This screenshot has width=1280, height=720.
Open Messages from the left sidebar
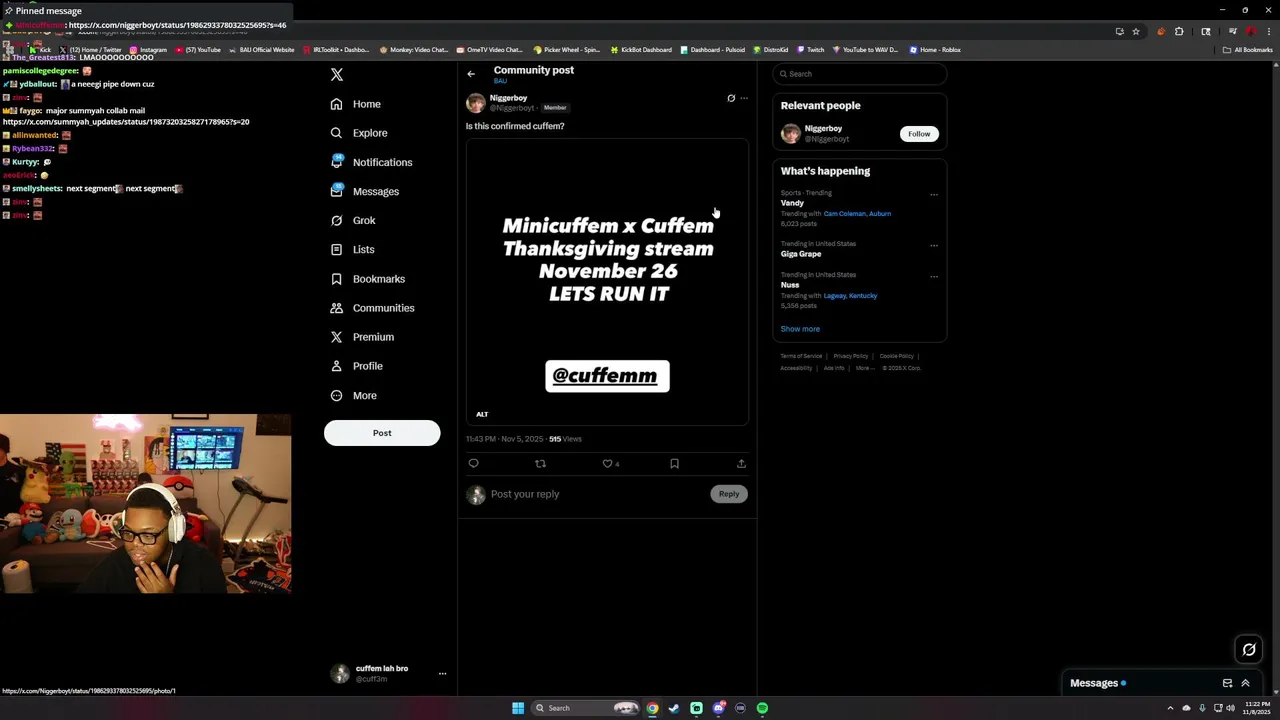coord(365,191)
